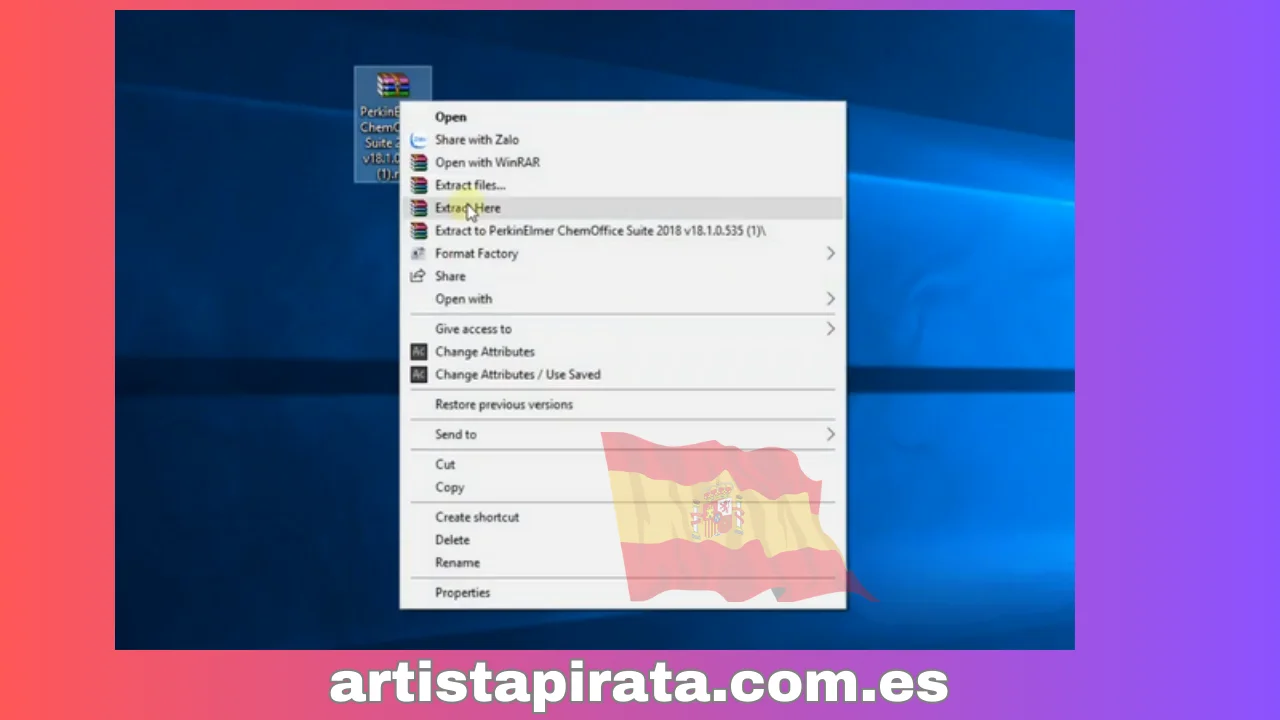Click the AC icon beside Change Attributes / Use Saved

[419, 375]
